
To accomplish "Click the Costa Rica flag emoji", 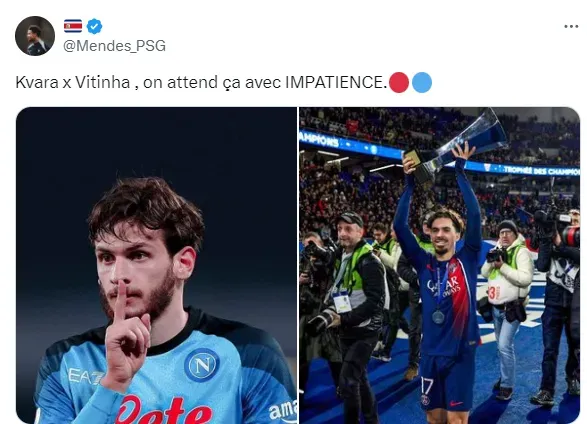I will [73, 26].
